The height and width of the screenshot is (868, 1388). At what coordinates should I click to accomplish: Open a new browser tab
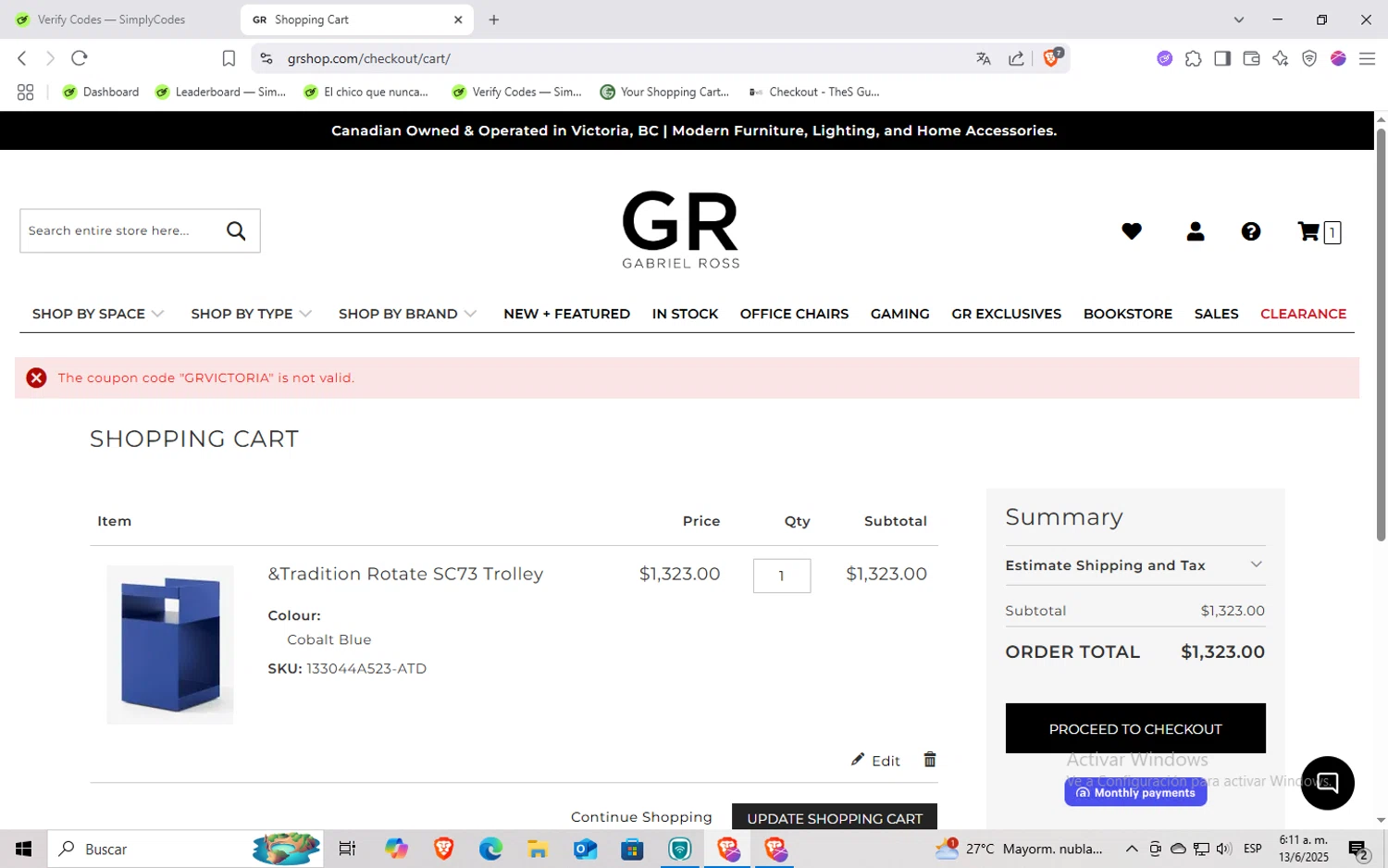(x=494, y=19)
